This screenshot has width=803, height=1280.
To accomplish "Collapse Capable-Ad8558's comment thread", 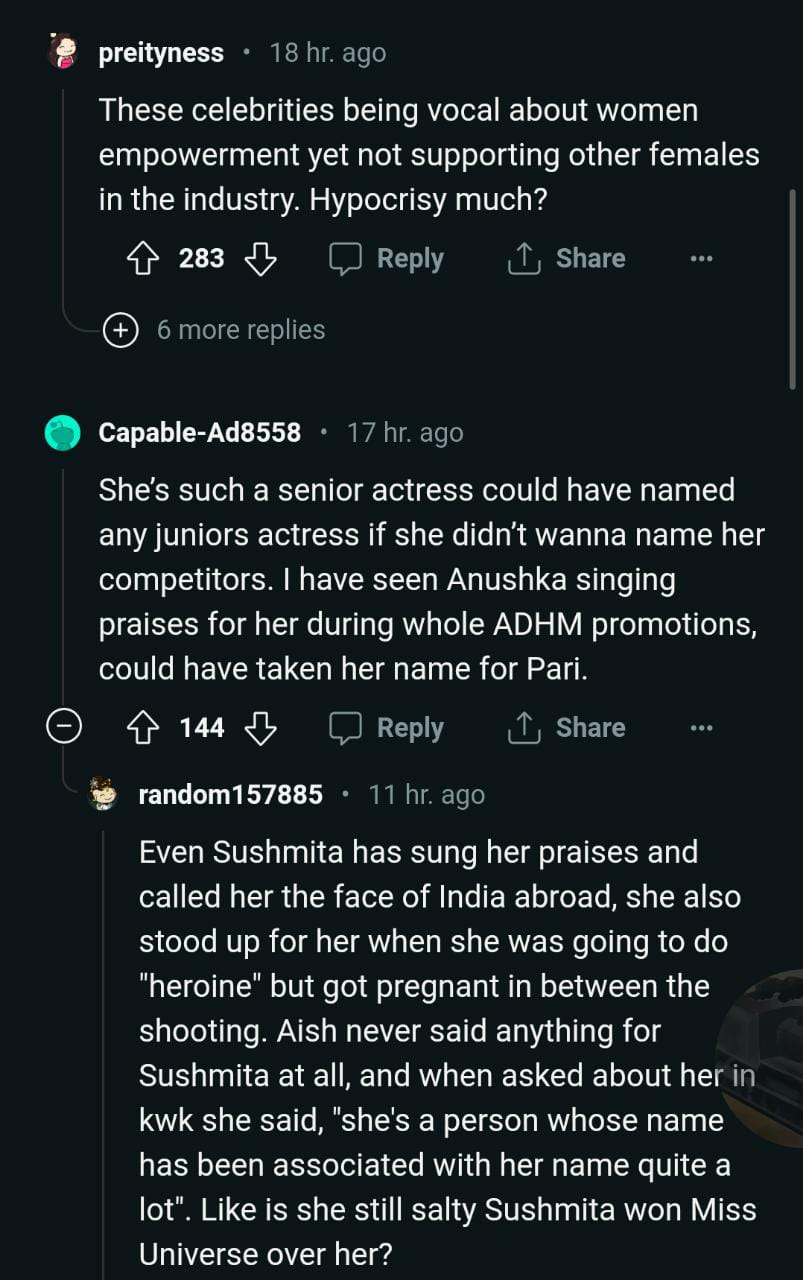I will [64, 728].
